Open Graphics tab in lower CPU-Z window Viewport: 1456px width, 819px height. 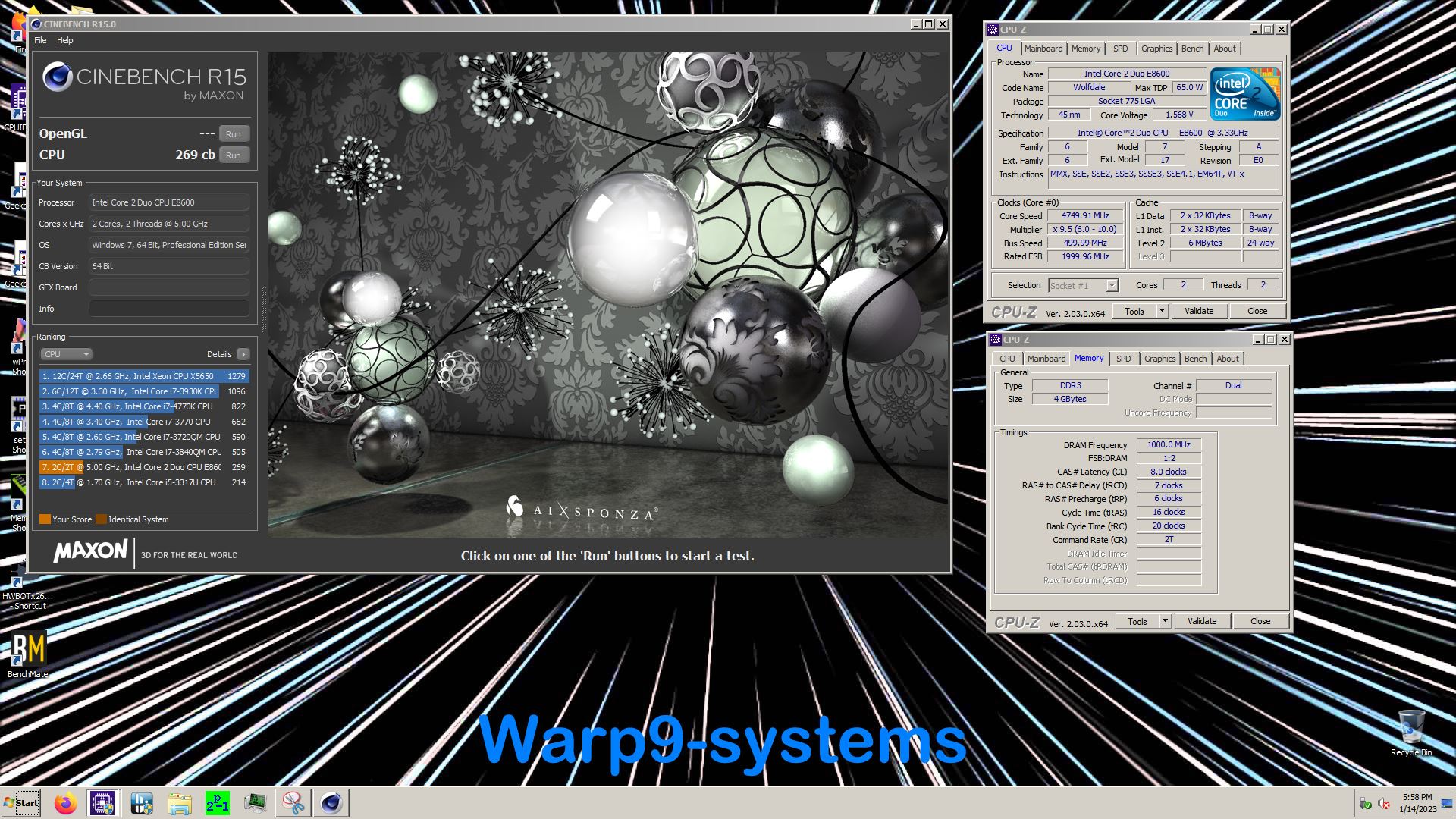(1160, 359)
